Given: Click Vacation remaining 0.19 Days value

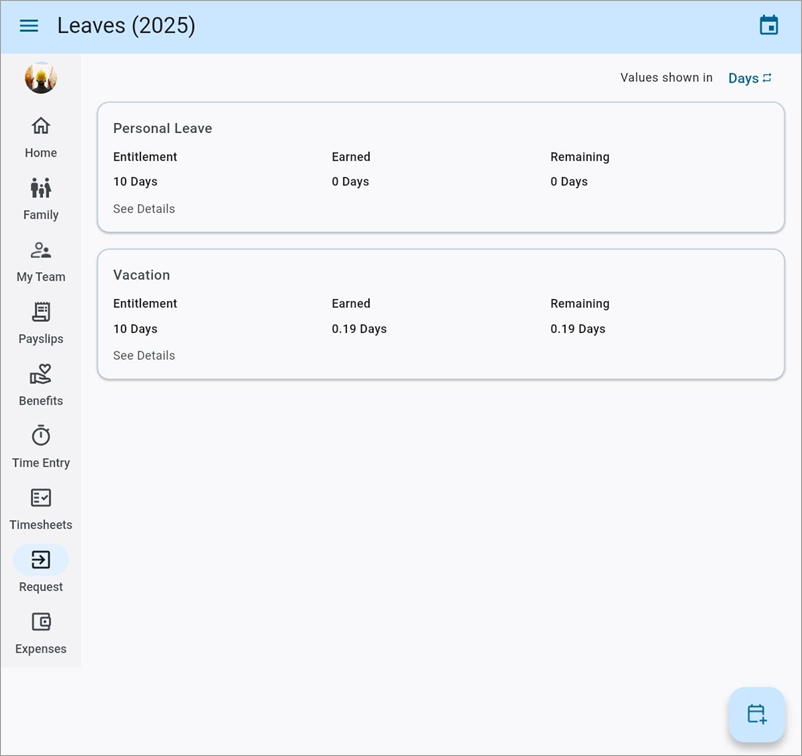Looking at the screenshot, I should pyautogui.click(x=578, y=329).
